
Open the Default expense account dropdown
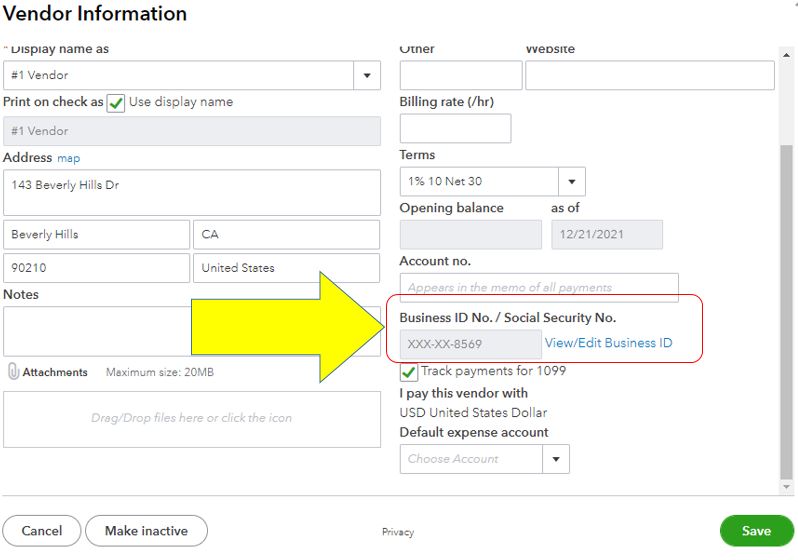(x=556, y=459)
